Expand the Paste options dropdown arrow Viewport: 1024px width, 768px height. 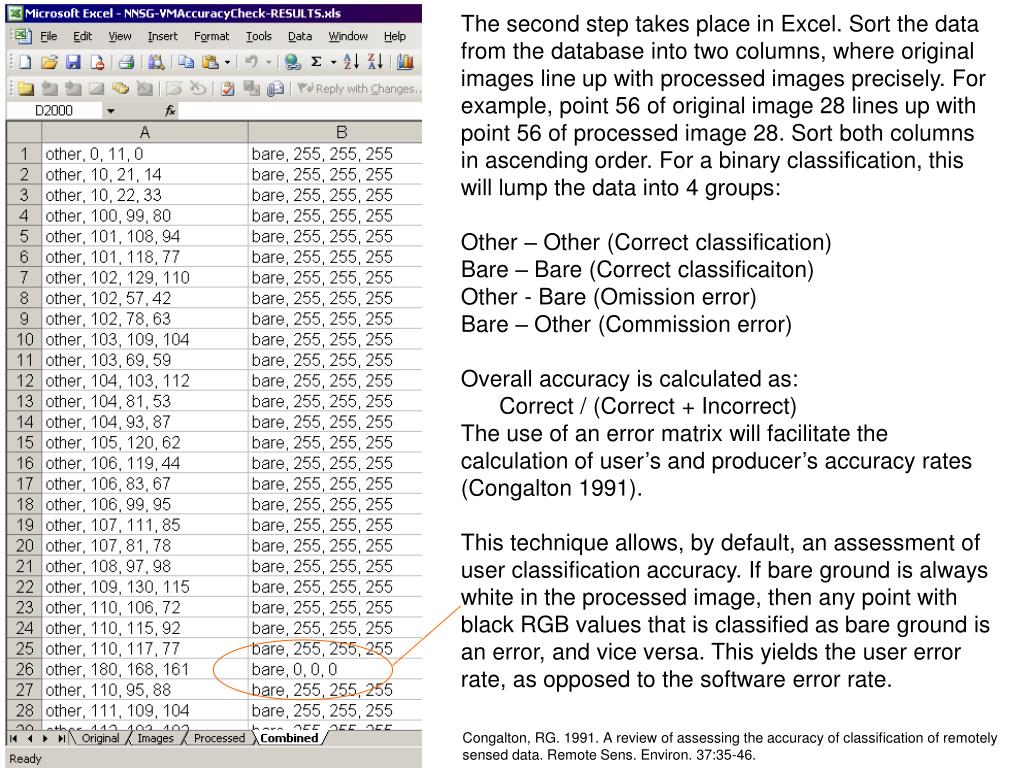pyautogui.click(x=227, y=63)
